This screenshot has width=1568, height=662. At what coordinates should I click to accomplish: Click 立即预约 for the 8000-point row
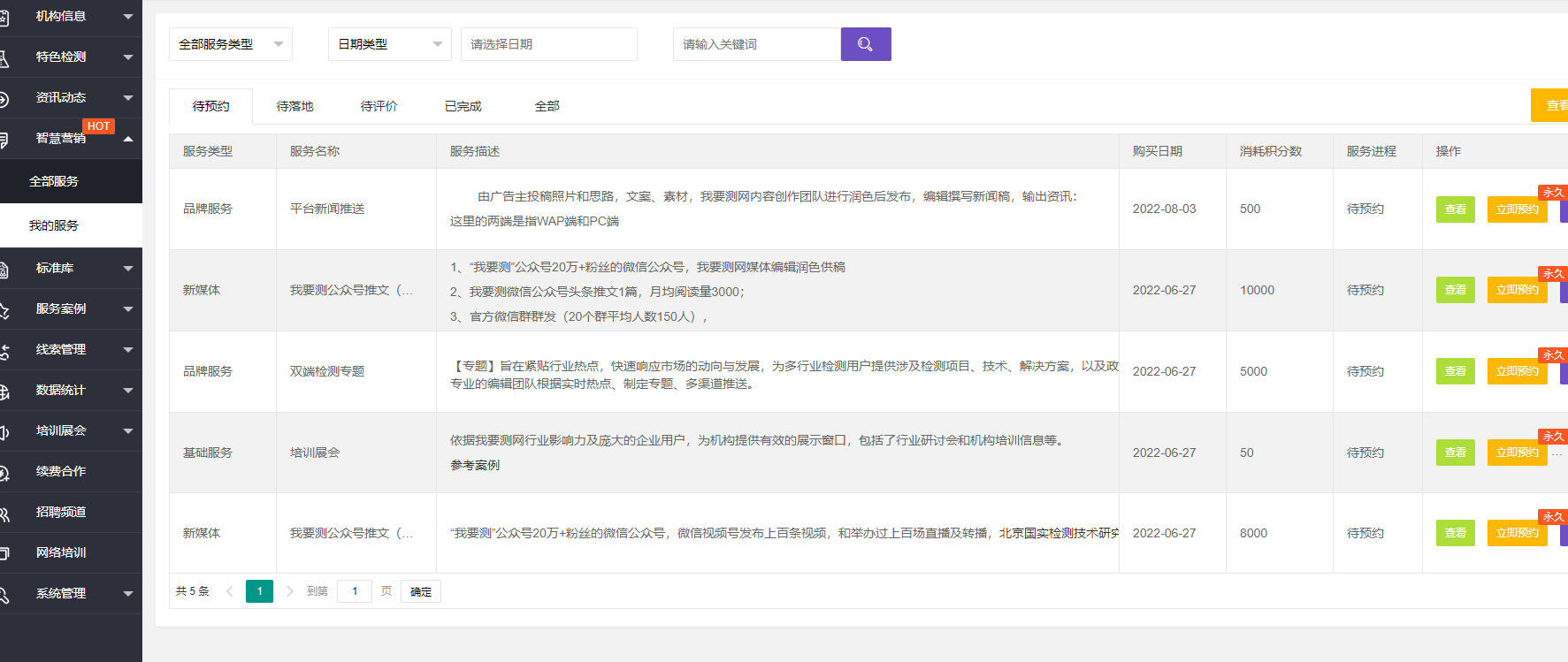(x=1517, y=533)
